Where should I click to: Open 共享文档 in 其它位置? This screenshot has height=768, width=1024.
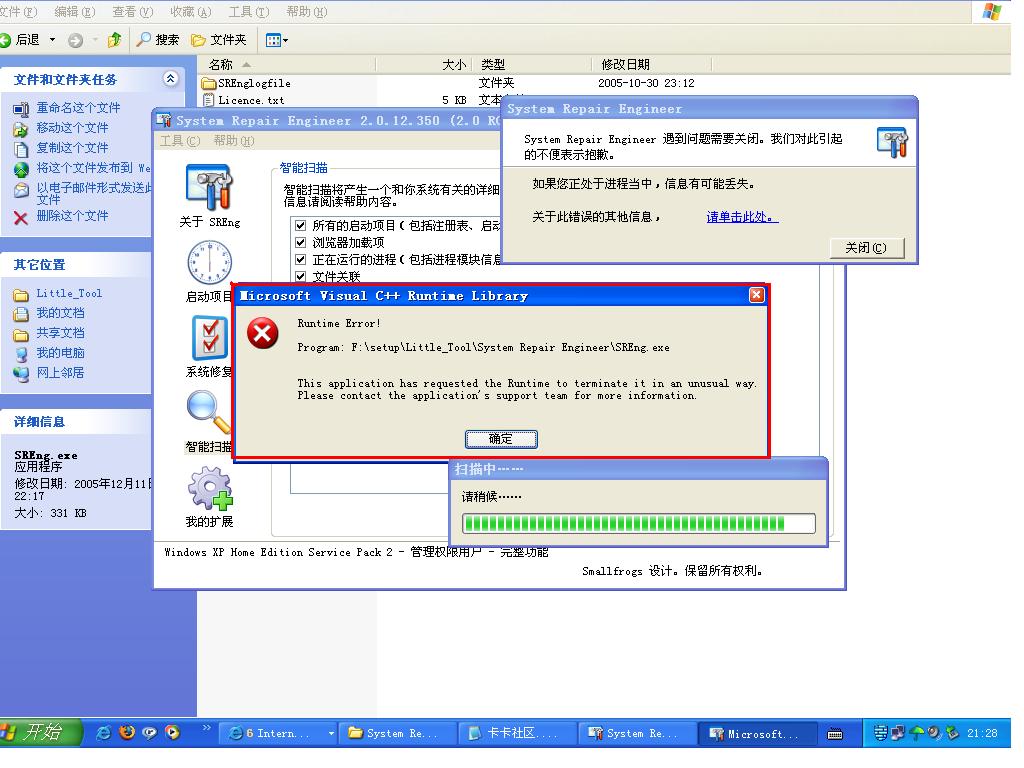click(60, 334)
